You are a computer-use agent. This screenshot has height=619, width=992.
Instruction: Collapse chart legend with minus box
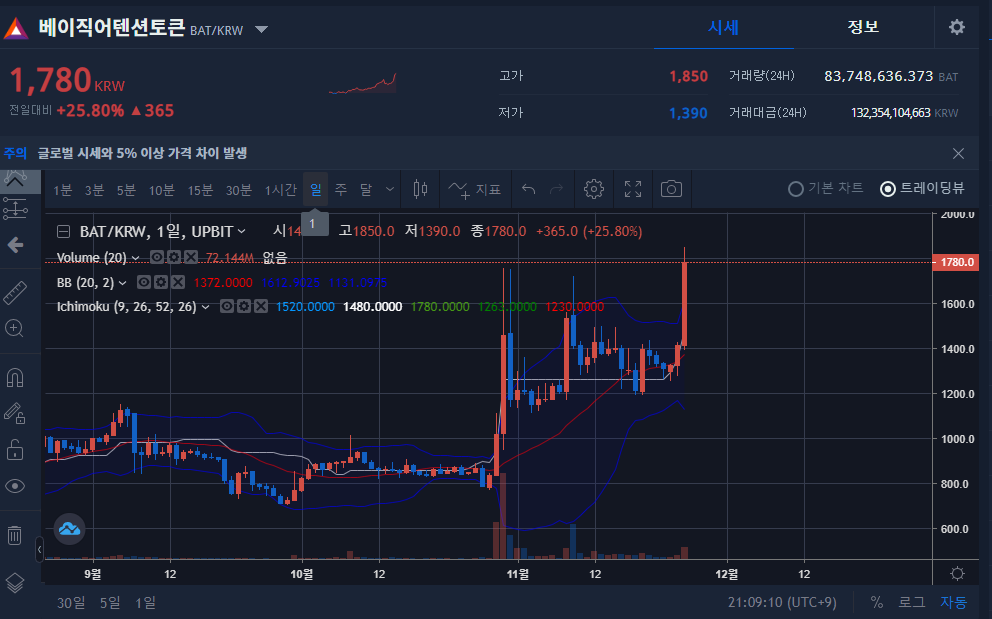click(63, 232)
